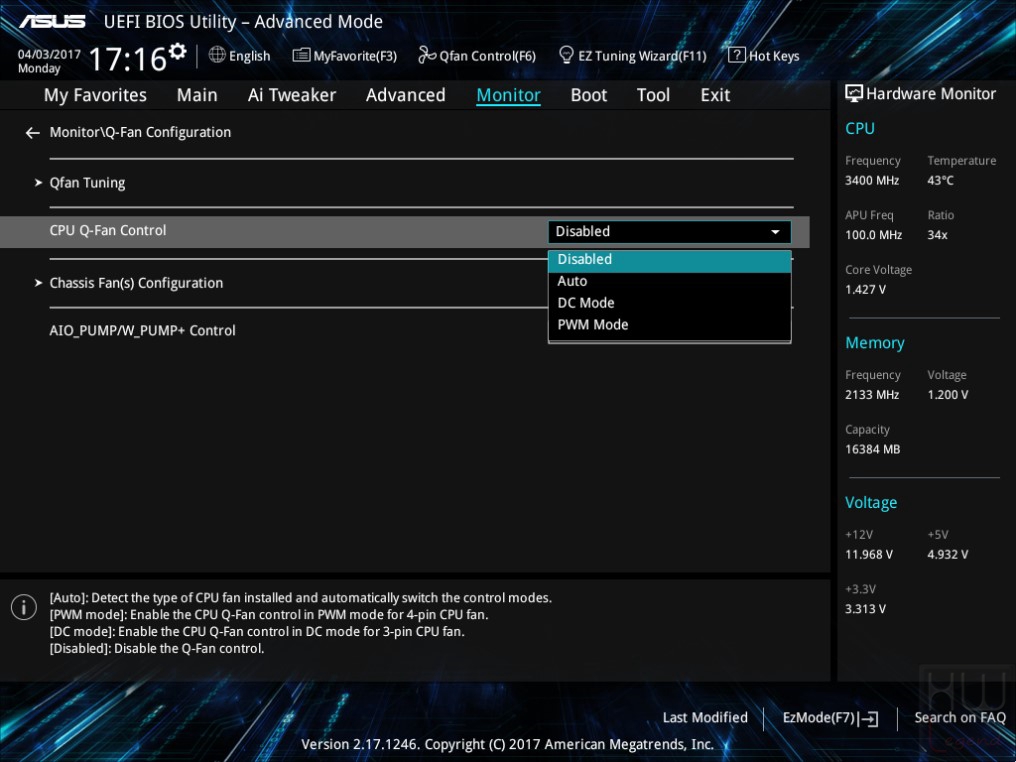Click the ASUS logo

52,21
